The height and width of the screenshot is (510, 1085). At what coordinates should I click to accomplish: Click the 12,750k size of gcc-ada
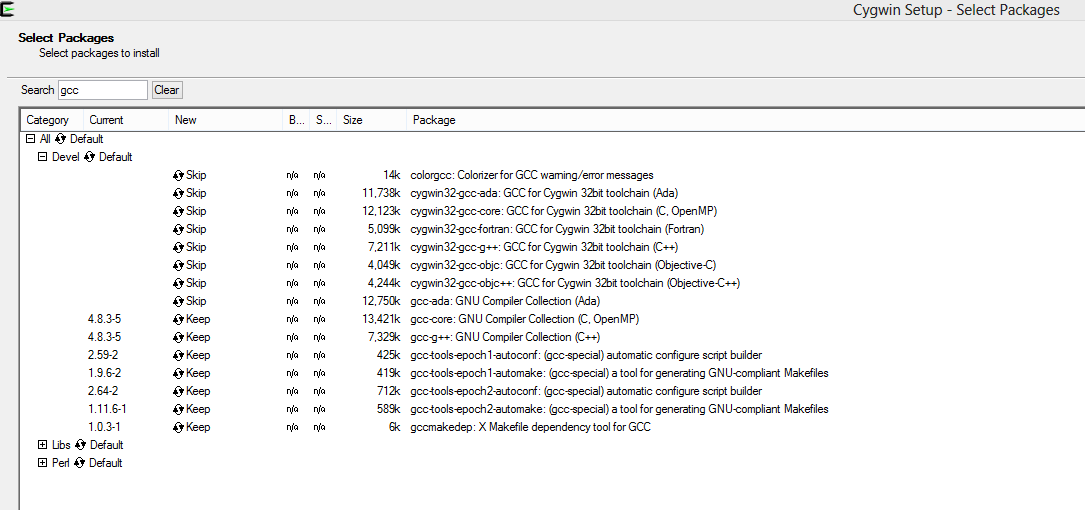click(x=381, y=301)
